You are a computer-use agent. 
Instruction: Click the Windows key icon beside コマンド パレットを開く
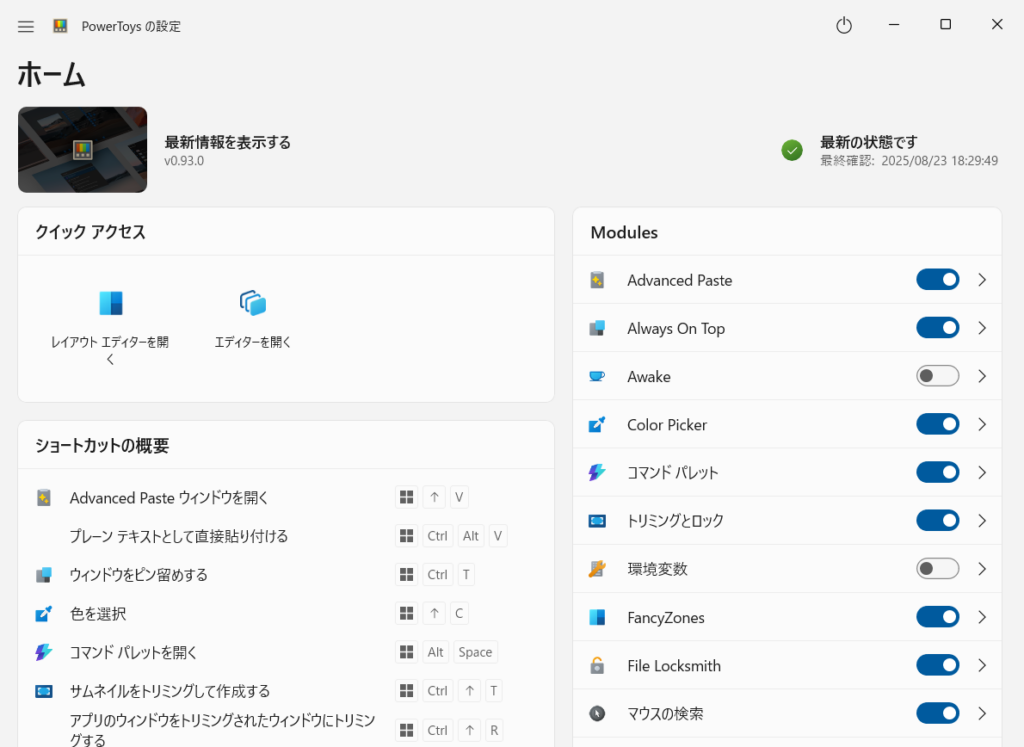(x=406, y=652)
